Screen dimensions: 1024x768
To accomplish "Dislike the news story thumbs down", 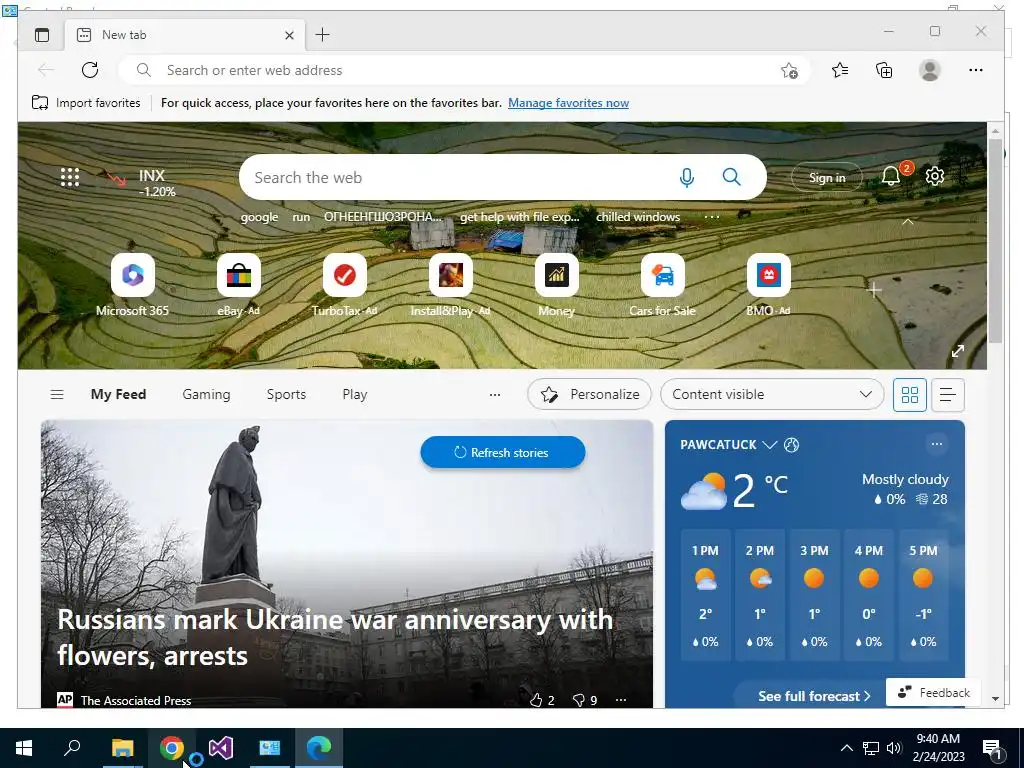I will click(x=579, y=700).
